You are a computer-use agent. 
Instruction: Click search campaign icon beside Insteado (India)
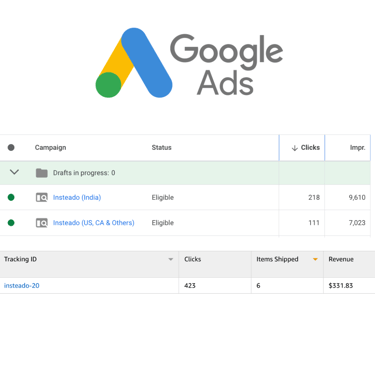(42, 197)
